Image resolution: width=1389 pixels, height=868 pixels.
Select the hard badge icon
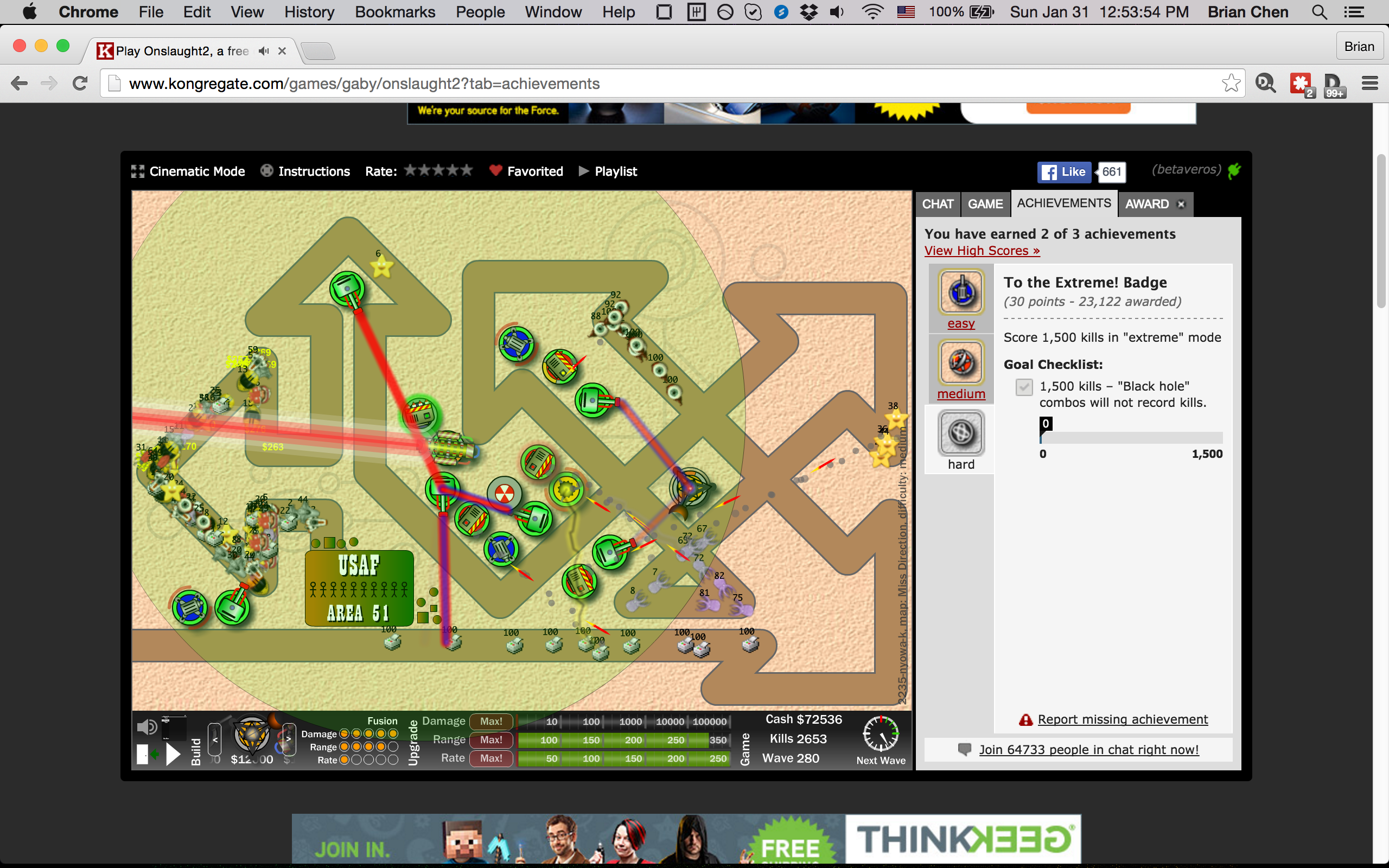[x=961, y=433]
